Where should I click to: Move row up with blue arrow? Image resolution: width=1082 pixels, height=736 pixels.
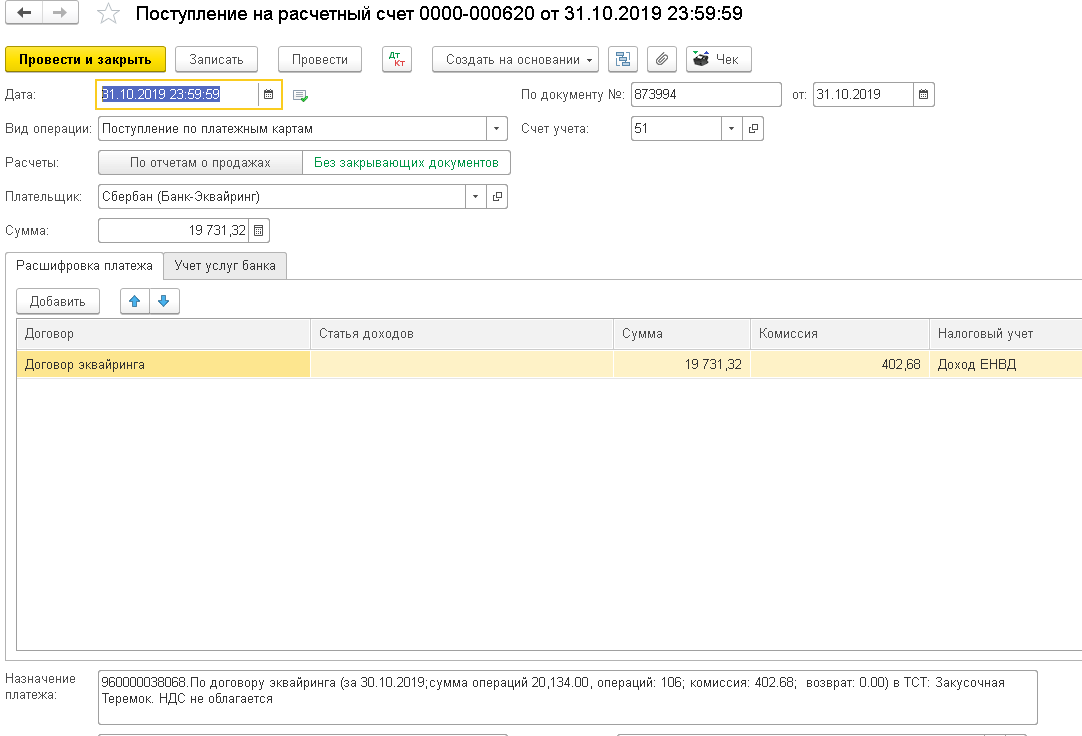tap(136, 301)
